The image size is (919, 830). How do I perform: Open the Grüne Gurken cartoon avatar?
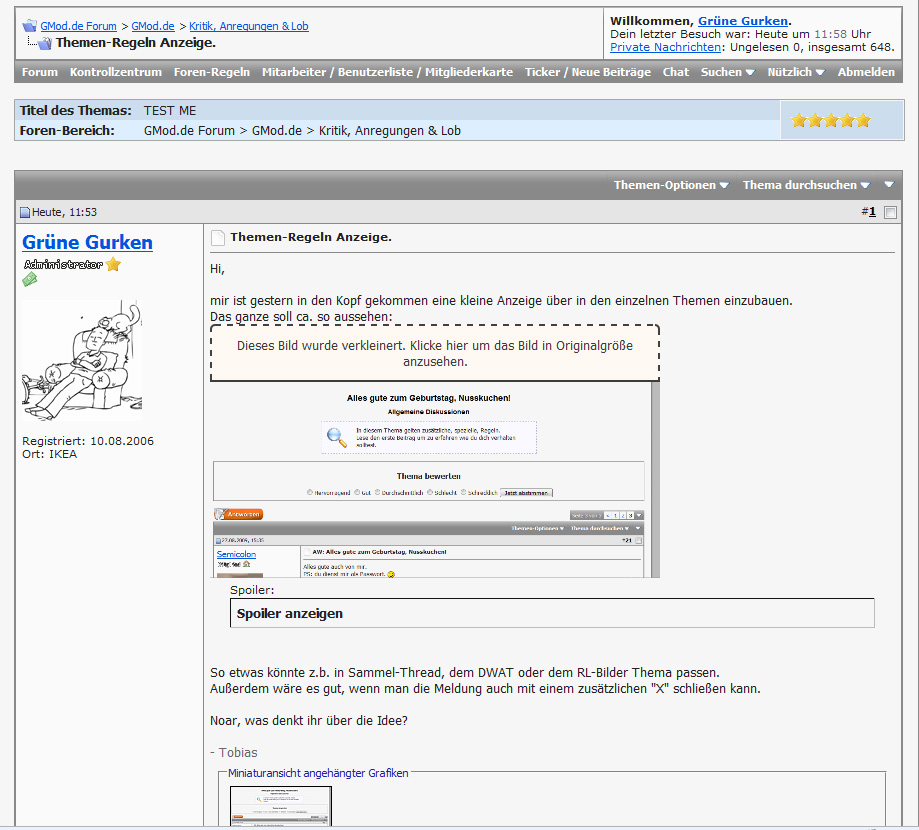click(x=82, y=360)
